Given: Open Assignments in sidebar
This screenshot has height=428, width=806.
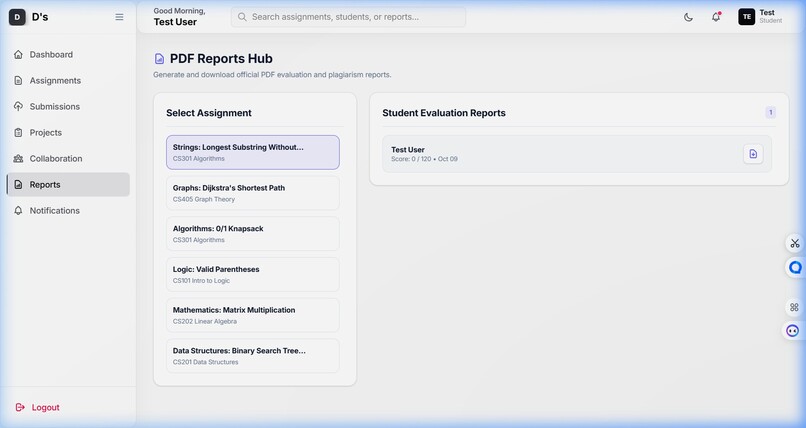Looking at the screenshot, I should pyautogui.click(x=68, y=81).
